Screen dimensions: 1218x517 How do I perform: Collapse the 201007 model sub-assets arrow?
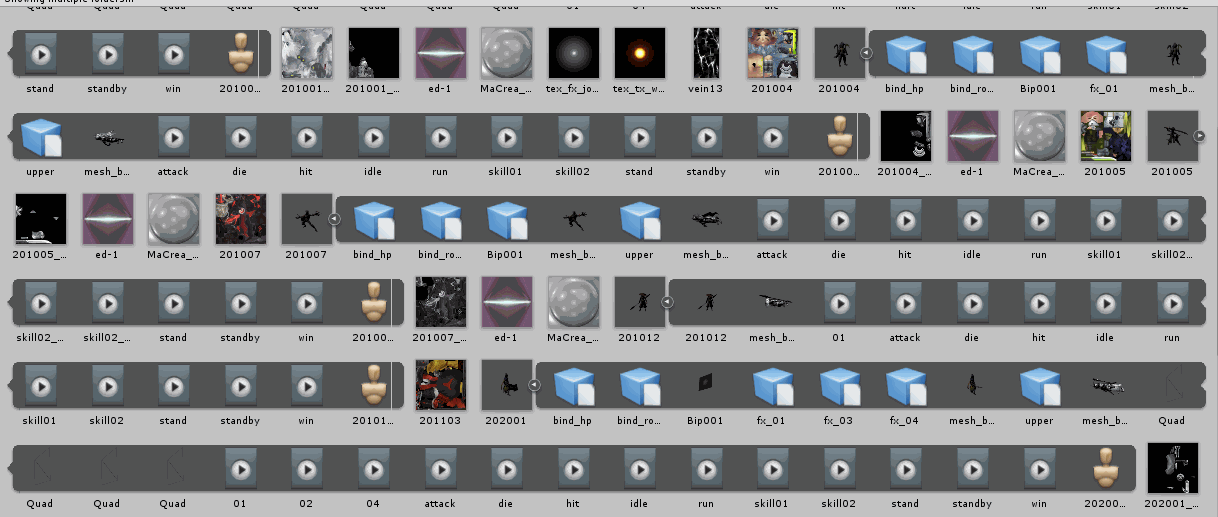point(335,219)
